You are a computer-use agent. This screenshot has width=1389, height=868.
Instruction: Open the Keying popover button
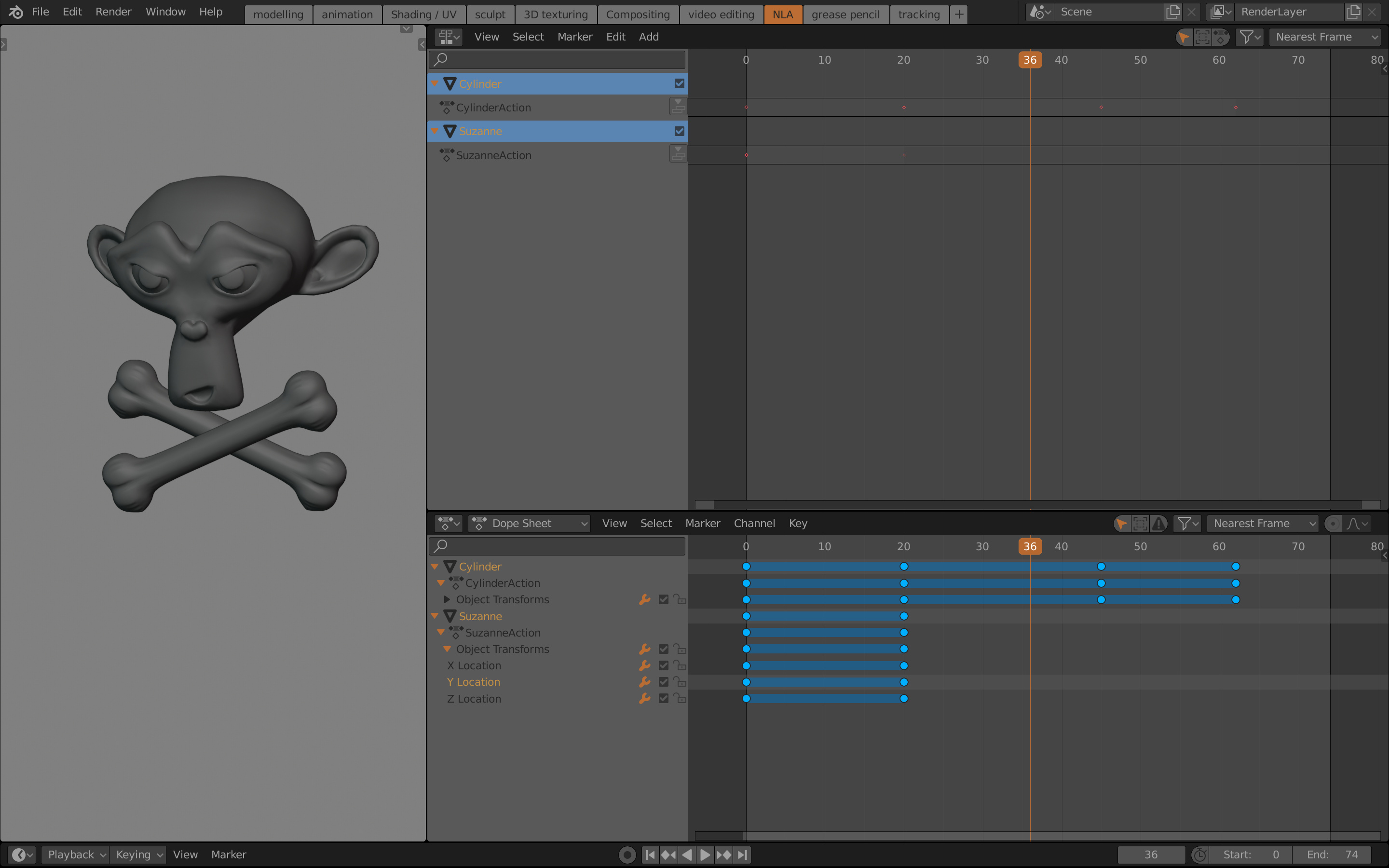tap(139, 854)
